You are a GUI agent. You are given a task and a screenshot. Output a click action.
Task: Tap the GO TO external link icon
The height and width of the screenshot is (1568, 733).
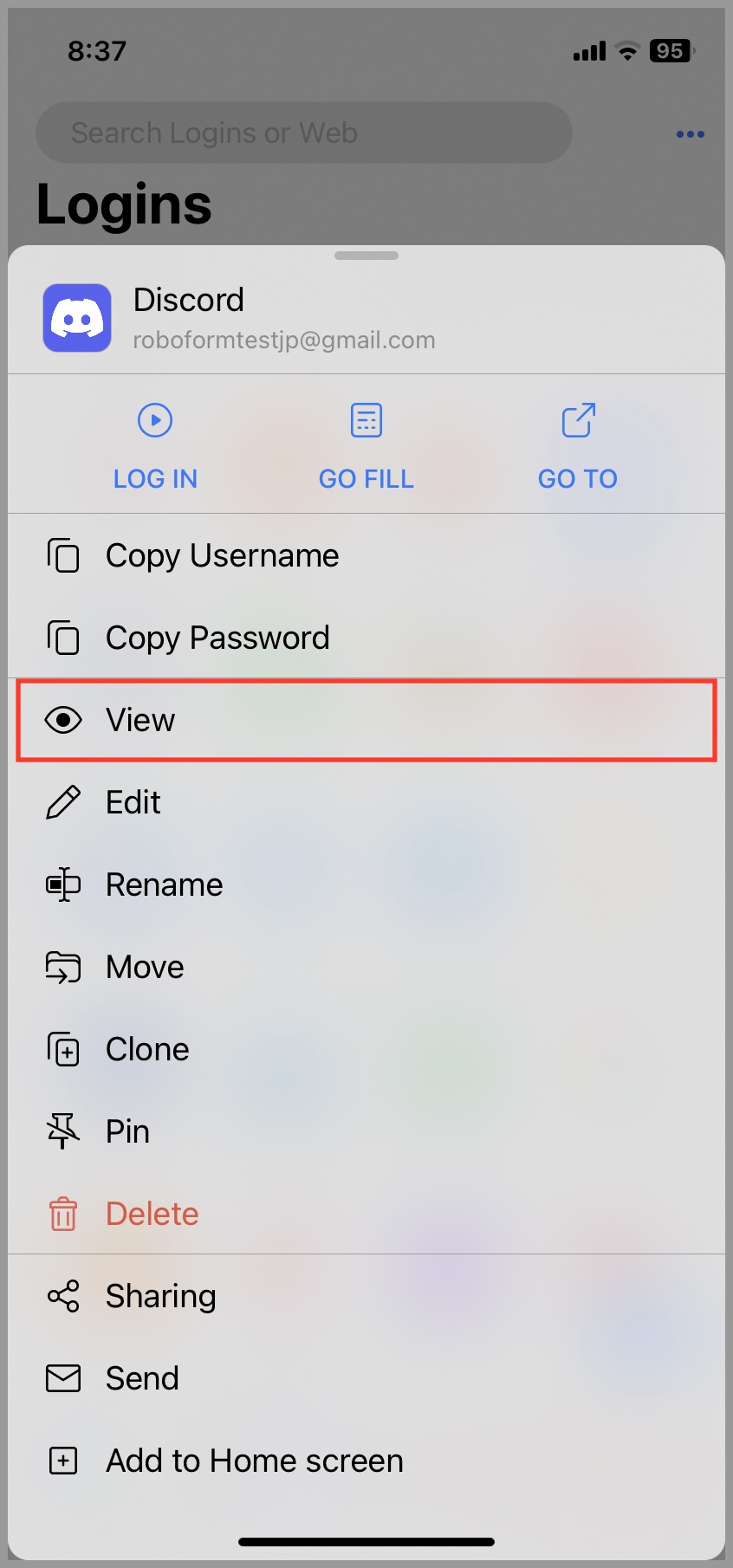[578, 421]
